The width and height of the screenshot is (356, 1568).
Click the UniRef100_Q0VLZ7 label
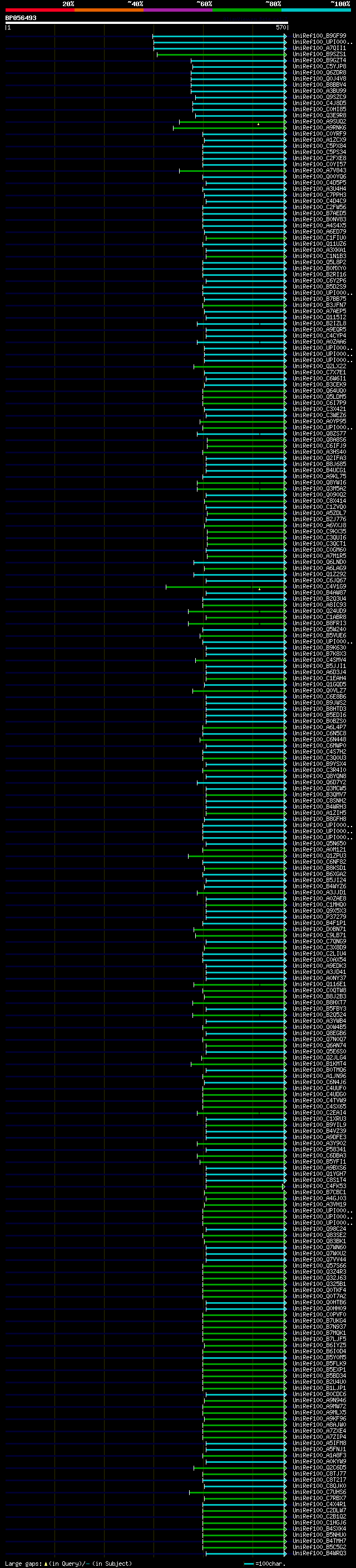pos(319,690)
